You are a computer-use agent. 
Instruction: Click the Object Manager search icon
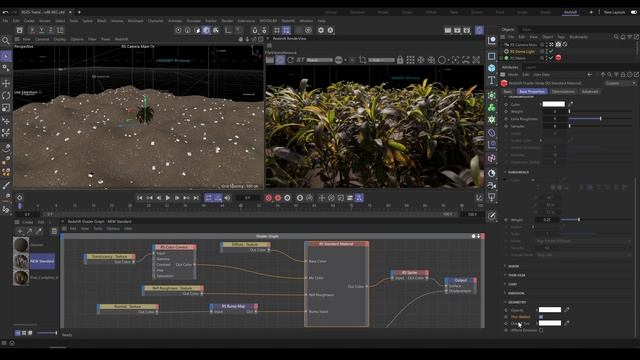coord(616,37)
